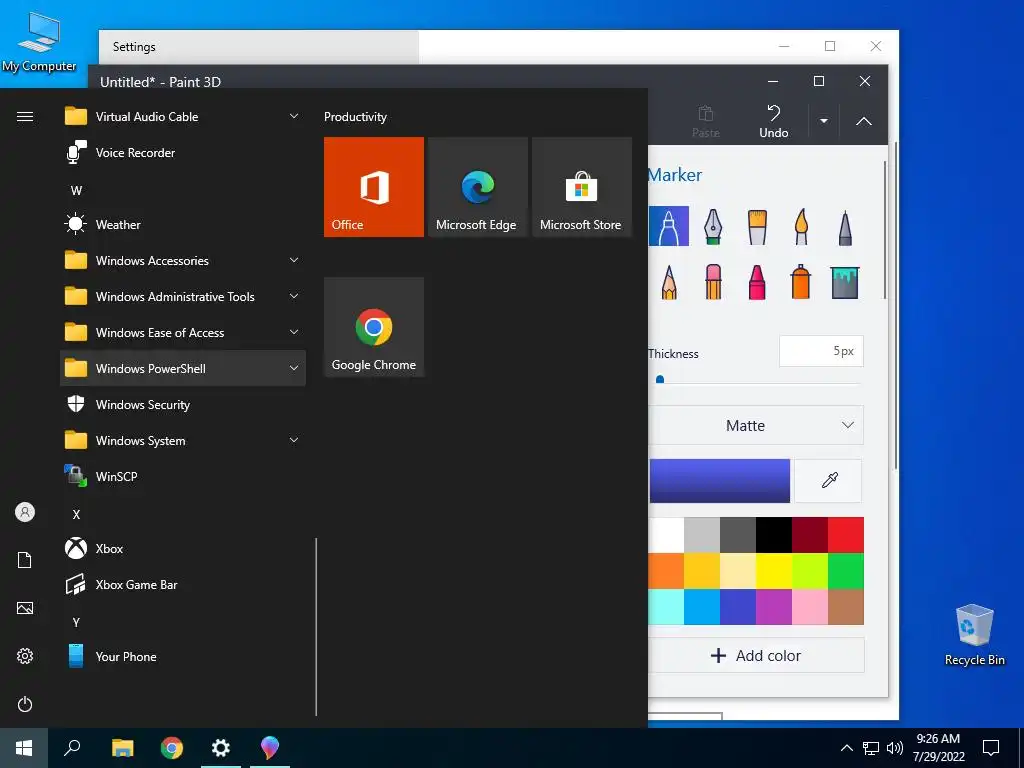Expand Windows Administrative Tools folder

[183, 296]
